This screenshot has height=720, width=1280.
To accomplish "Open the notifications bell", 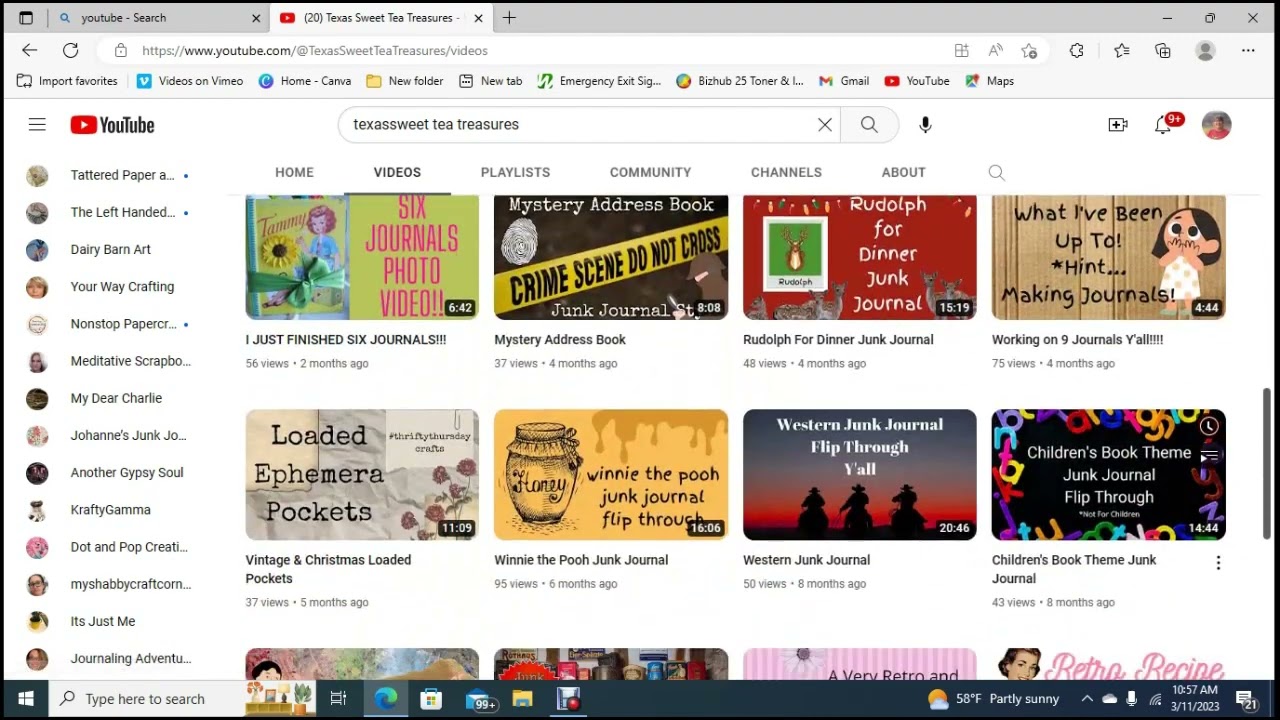I will pyautogui.click(x=1163, y=125).
